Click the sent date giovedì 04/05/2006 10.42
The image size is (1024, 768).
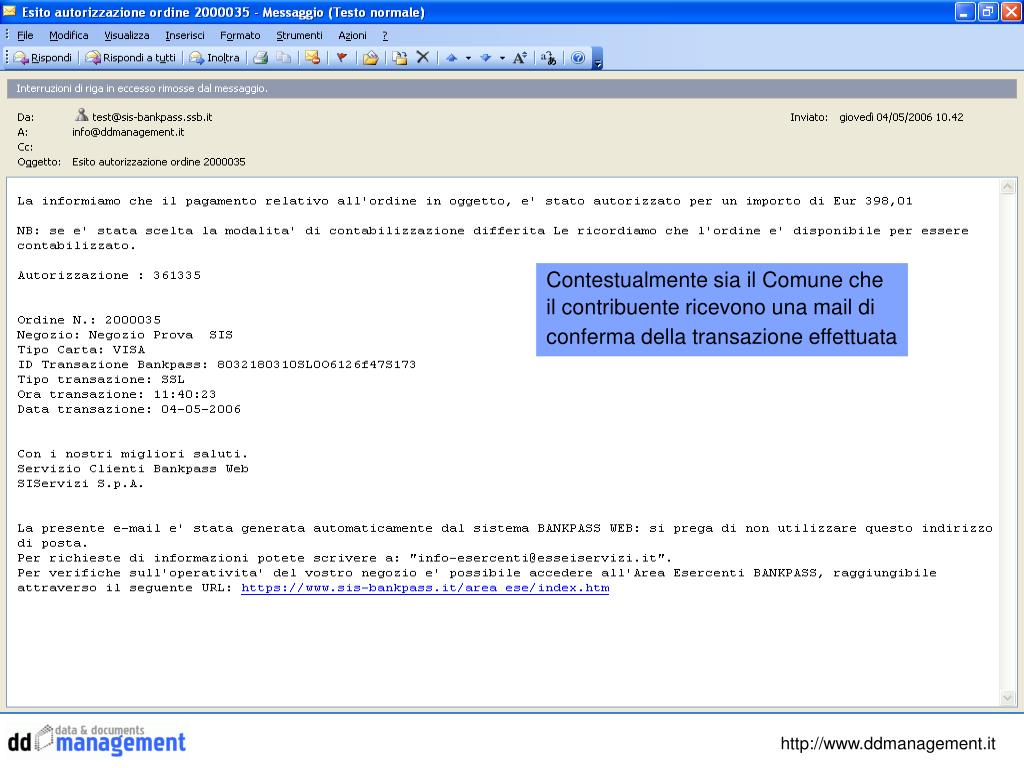pyautogui.click(x=901, y=117)
